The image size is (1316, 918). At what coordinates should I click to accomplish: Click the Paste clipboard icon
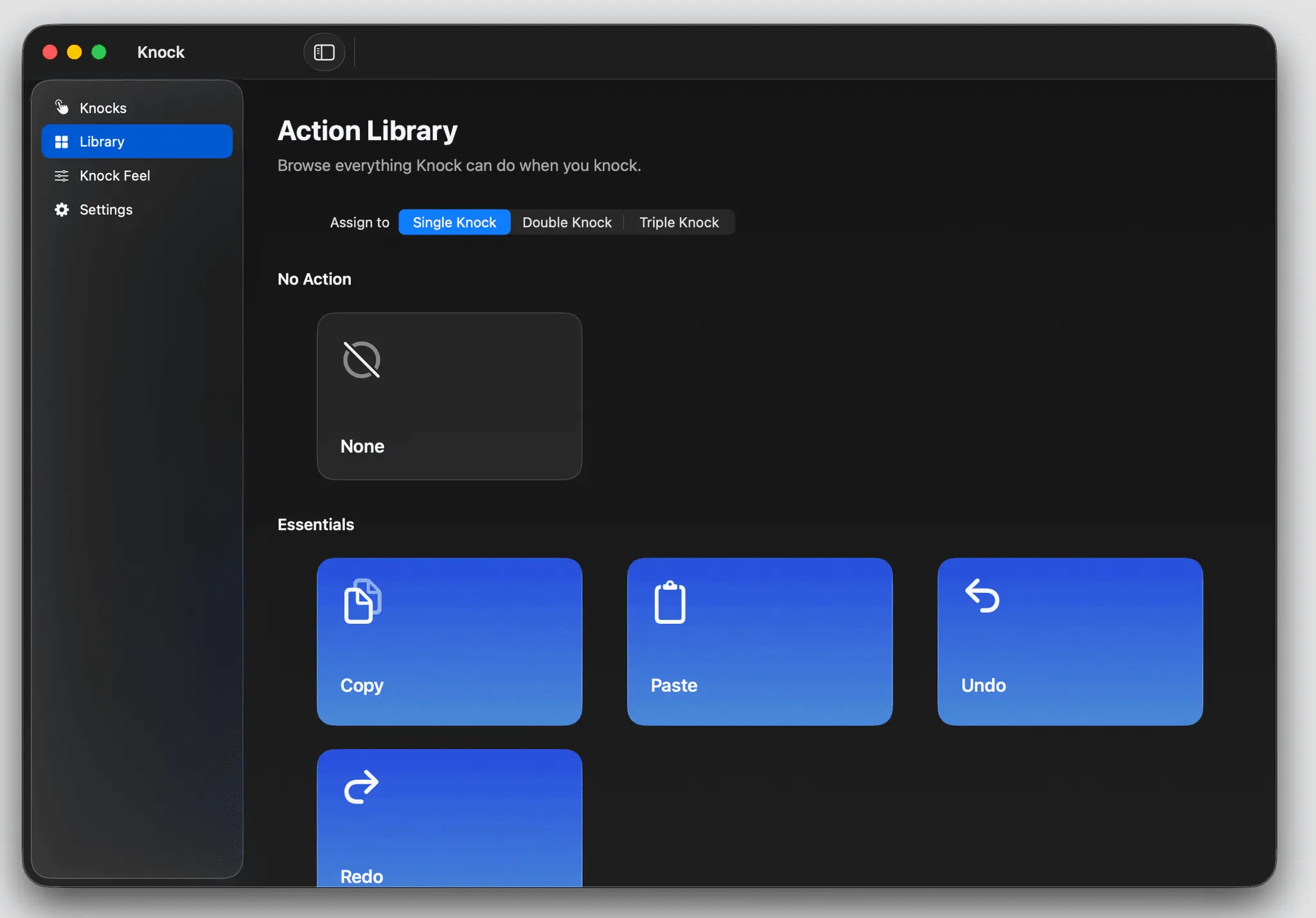pos(670,602)
